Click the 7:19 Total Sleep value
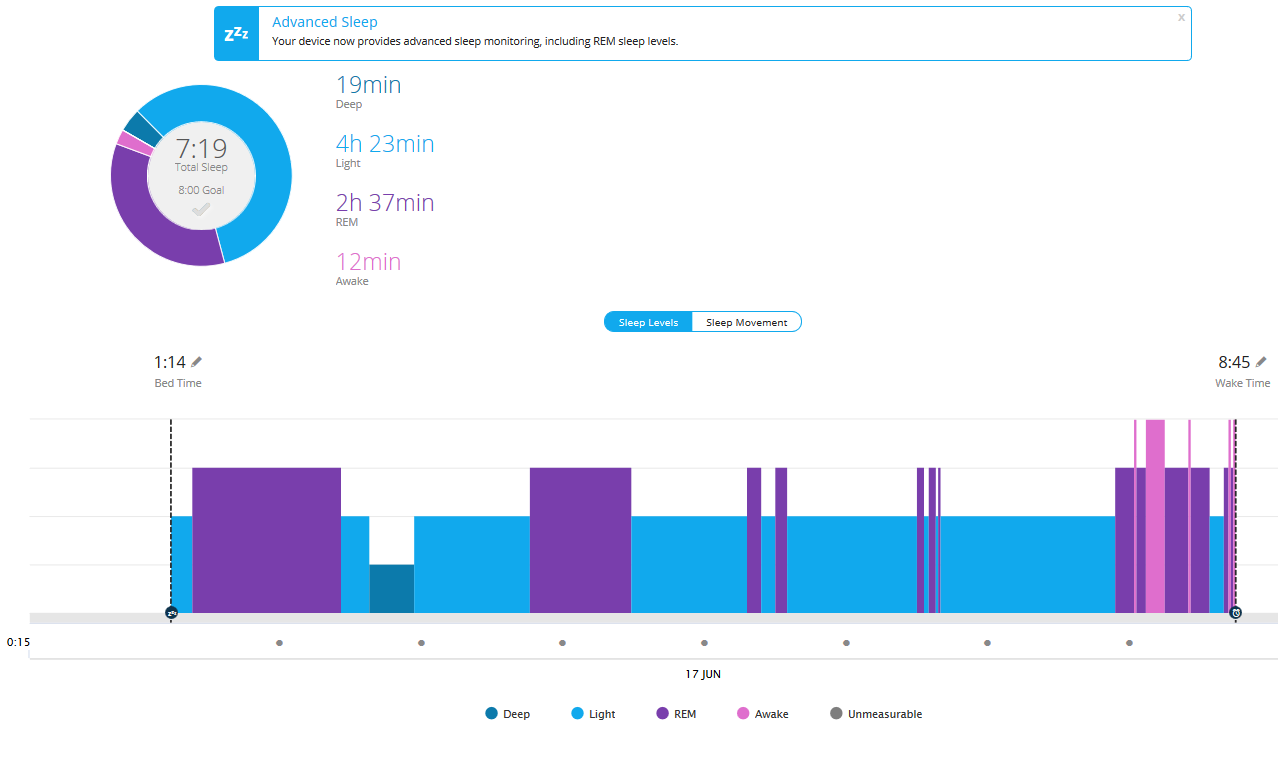This screenshot has width=1278, height=762. 201,149
